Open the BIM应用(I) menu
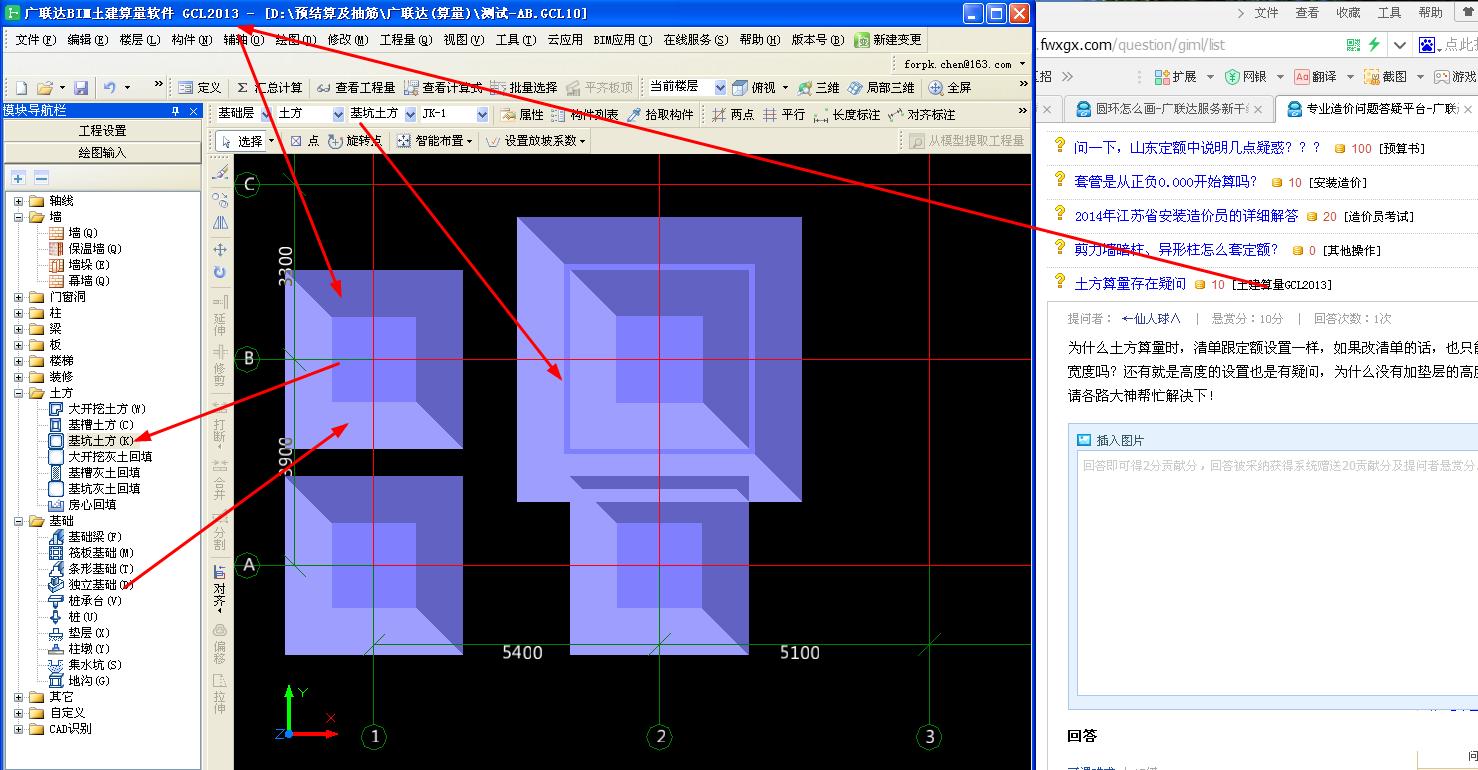1478x770 pixels. pyautogui.click(x=622, y=40)
